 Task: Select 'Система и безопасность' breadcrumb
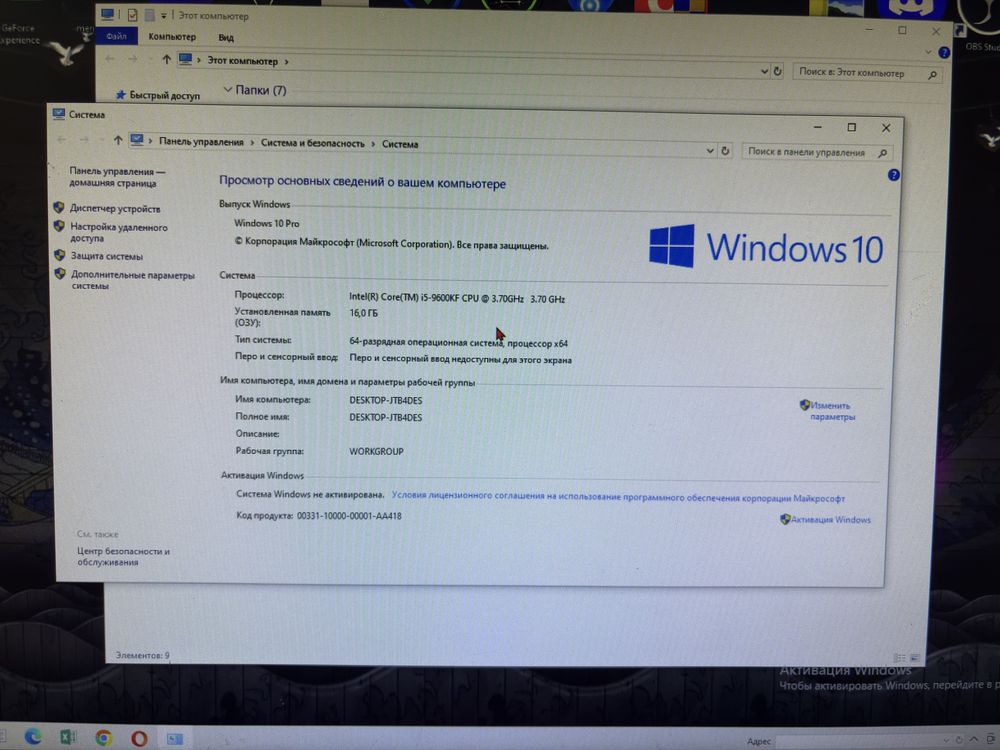click(312, 143)
